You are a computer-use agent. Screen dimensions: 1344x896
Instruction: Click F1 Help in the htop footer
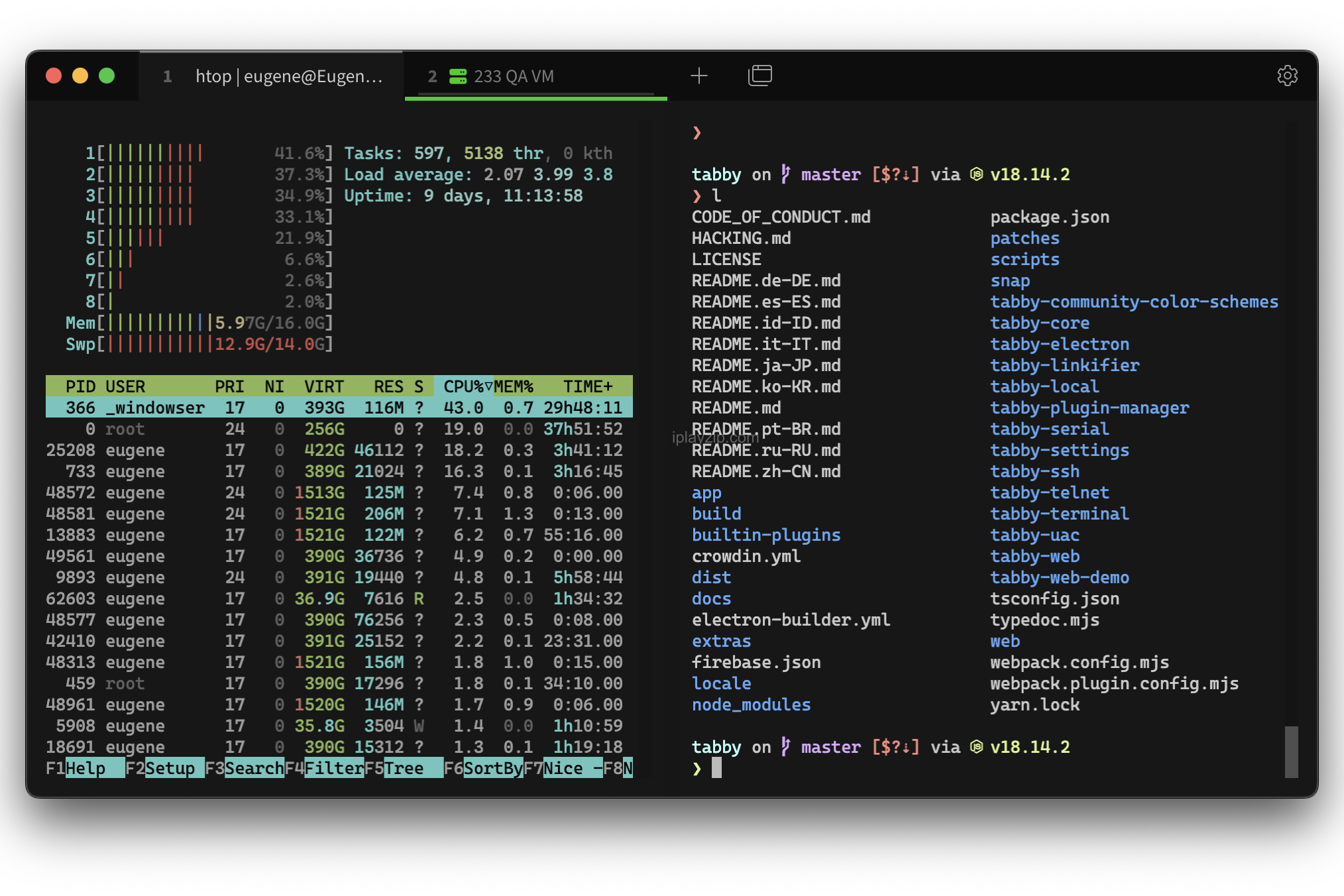tap(85, 768)
